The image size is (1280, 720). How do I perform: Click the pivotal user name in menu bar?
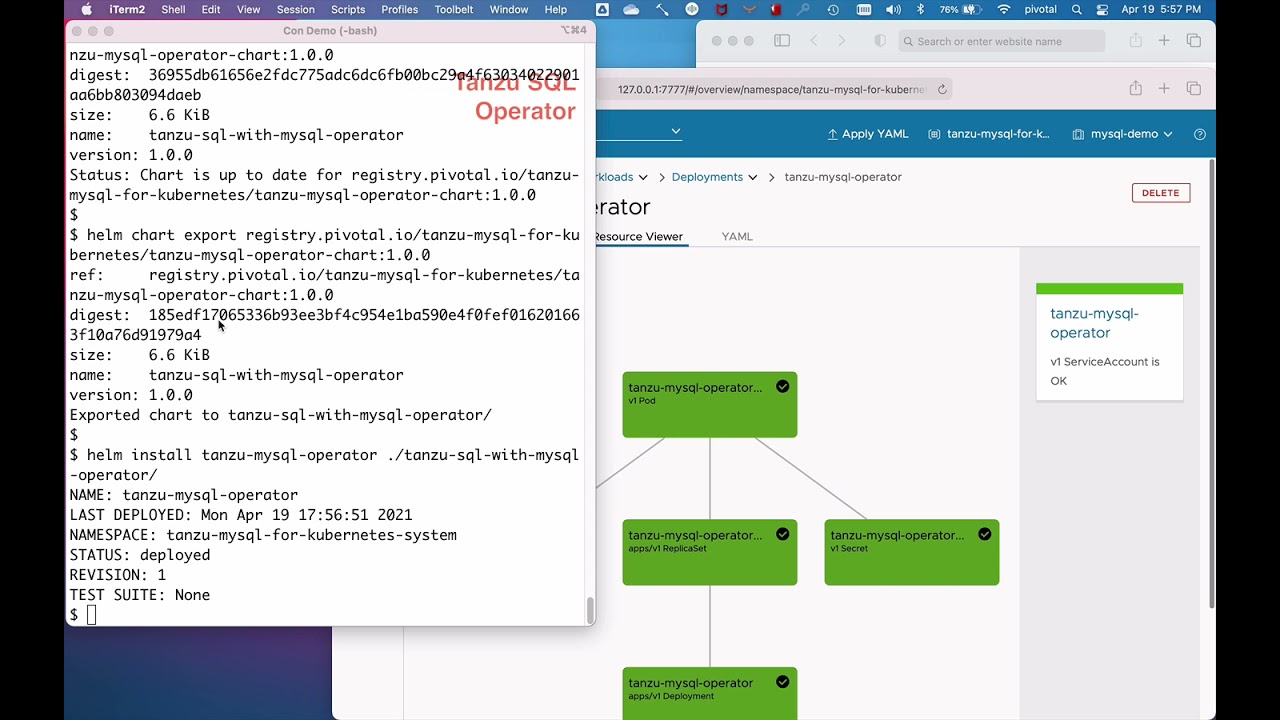pyautogui.click(x=1040, y=10)
